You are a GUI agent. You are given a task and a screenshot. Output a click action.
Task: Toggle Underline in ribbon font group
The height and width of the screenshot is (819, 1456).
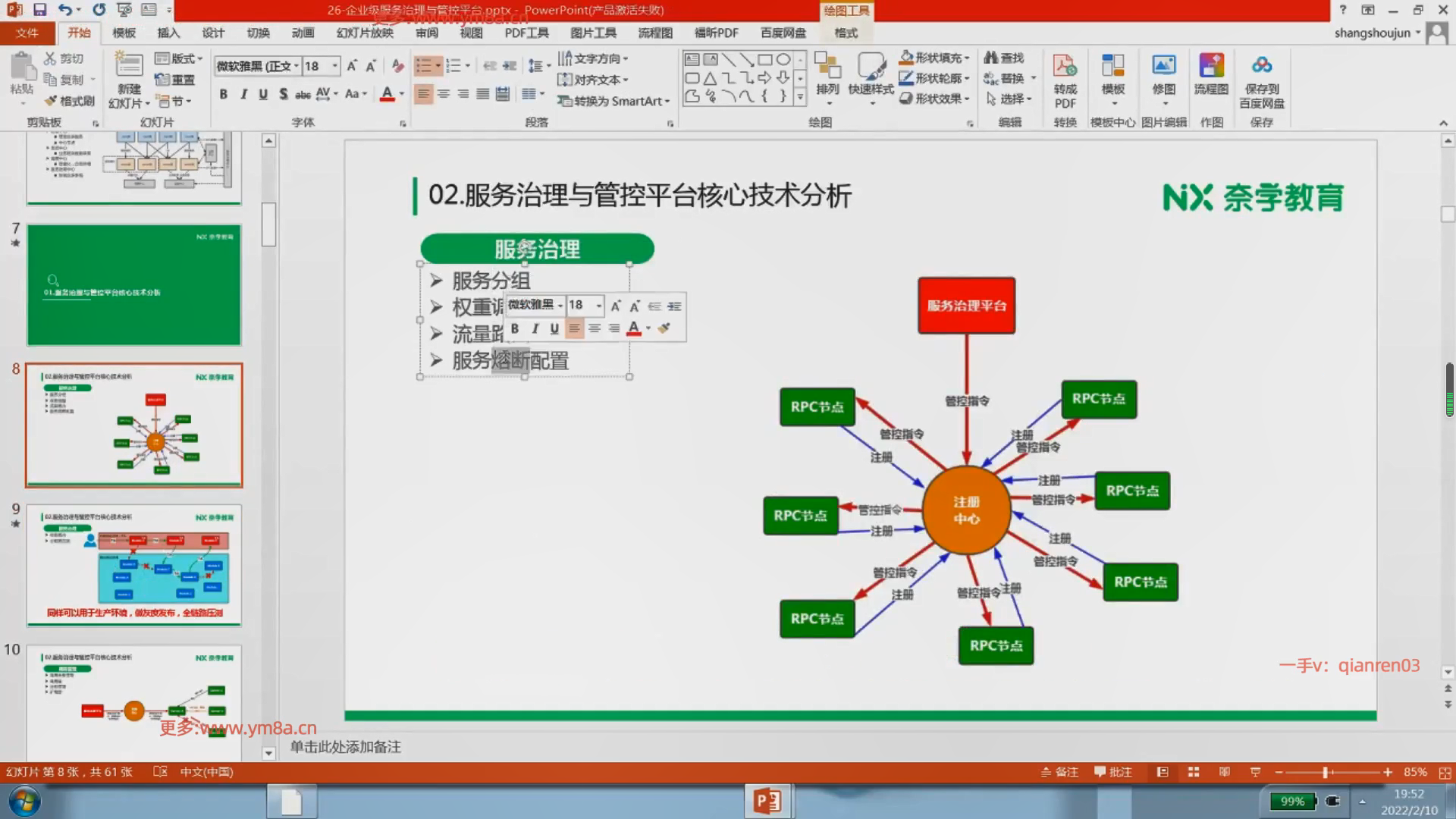coord(263,94)
